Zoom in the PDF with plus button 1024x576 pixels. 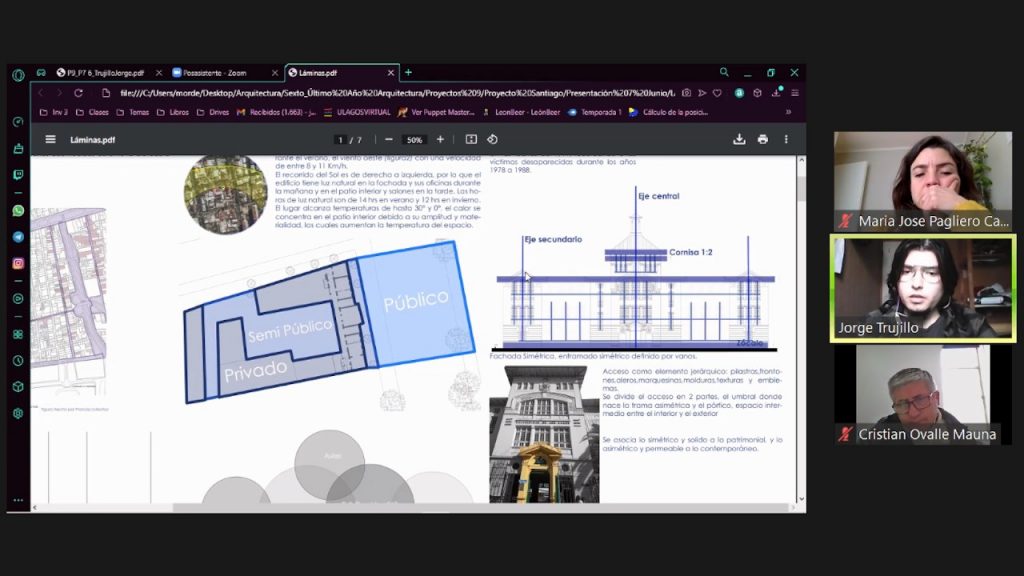440,139
